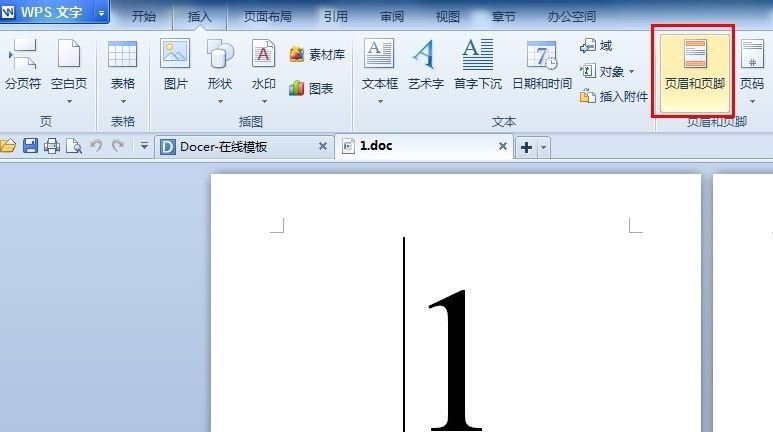Expand the 水印 dropdown arrow
The width and height of the screenshot is (773, 432).
[x=264, y=102]
